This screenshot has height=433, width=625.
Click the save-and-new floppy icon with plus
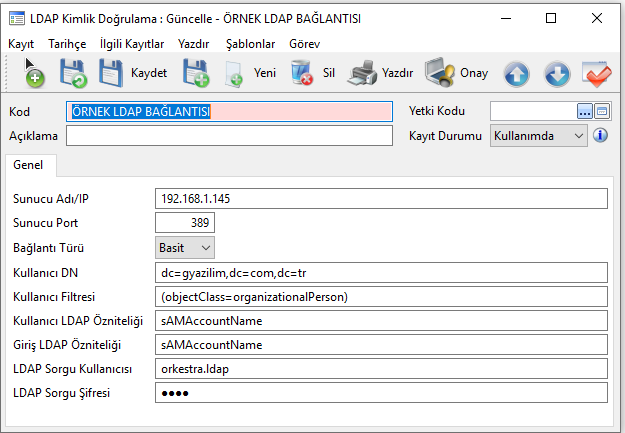195,73
